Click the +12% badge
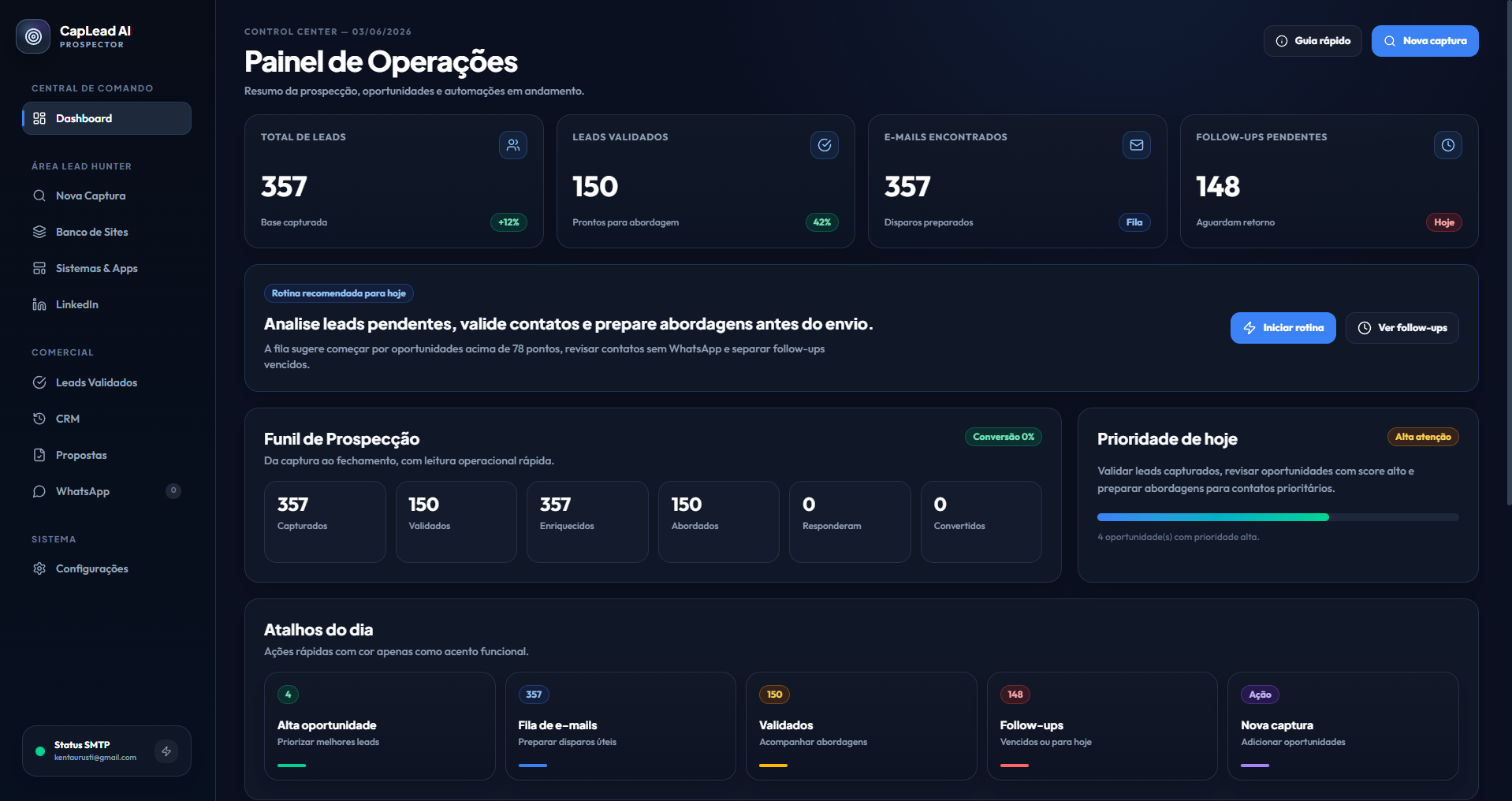This screenshot has height=801, width=1512. pyautogui.click(x=508, y=222)
